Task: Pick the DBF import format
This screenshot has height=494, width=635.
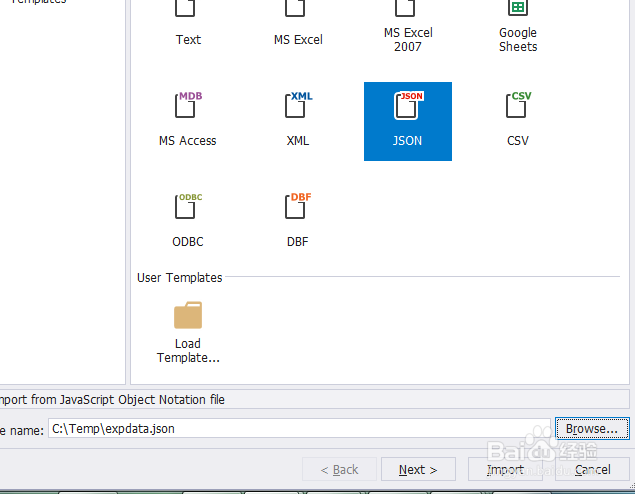Action: [298, 221]
